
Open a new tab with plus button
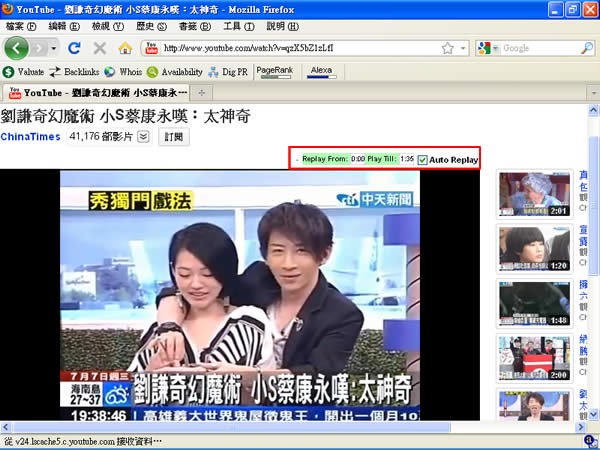[202, 93]
